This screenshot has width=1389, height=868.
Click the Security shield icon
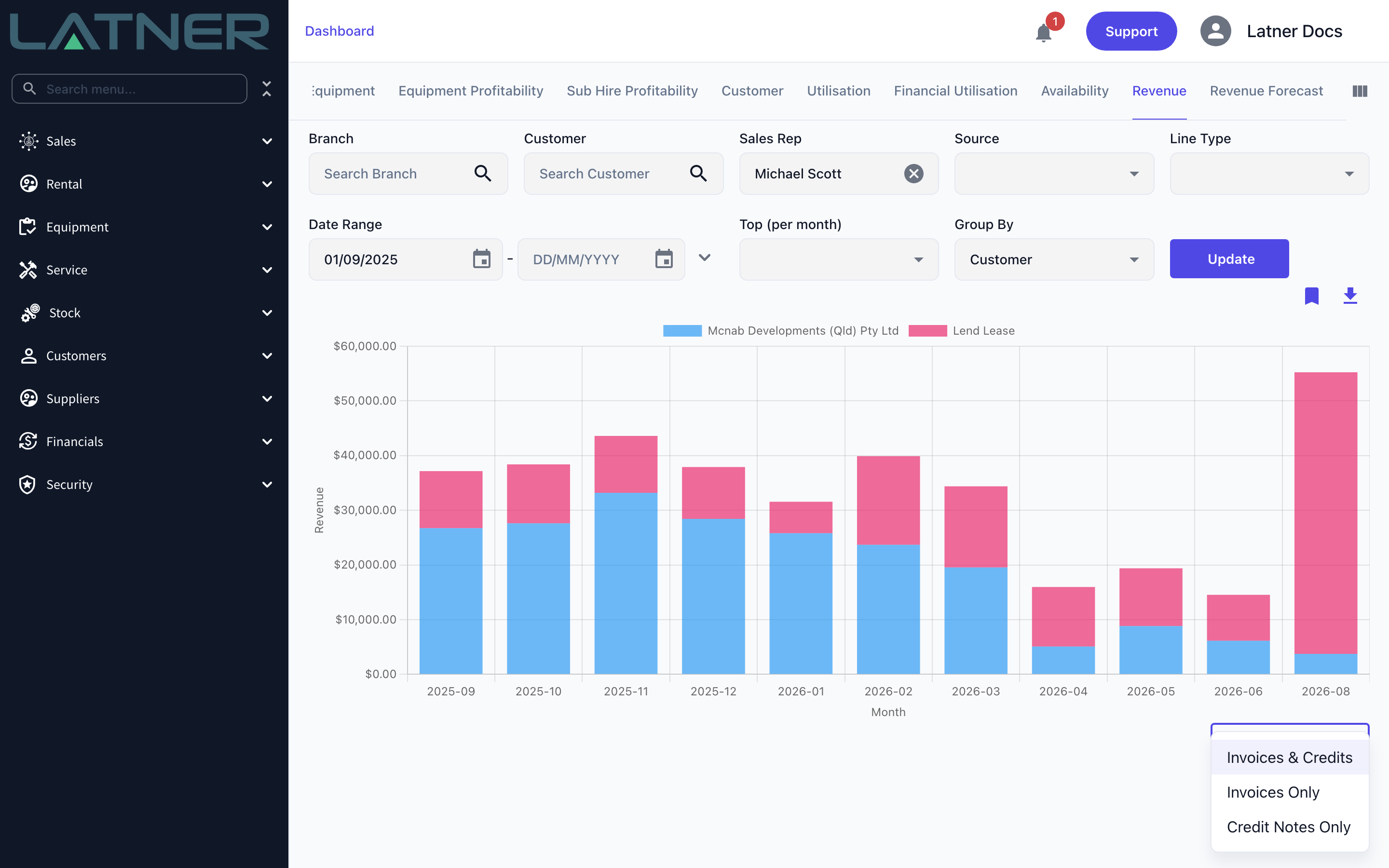tap(28, 485)
